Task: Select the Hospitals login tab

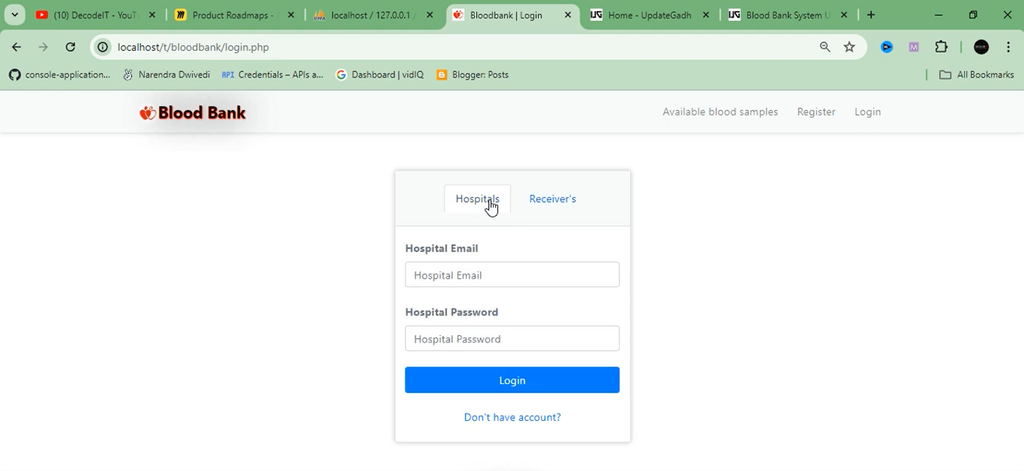Action: [477, 199]
